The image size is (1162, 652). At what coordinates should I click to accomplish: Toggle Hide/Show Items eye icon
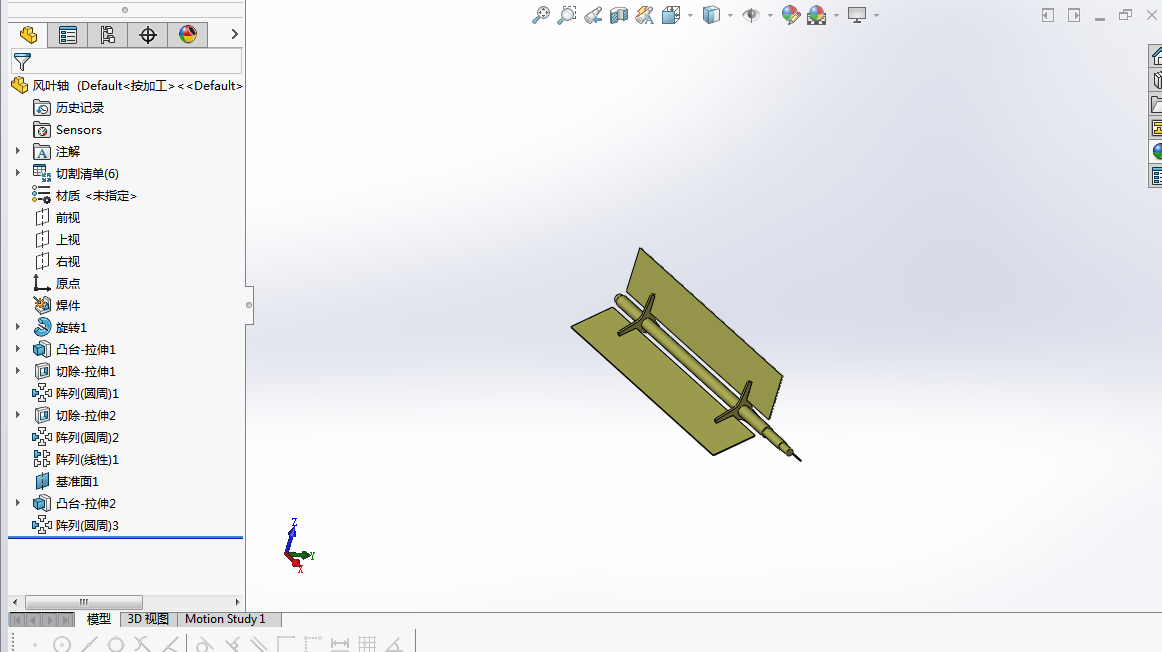click(751, 15)
